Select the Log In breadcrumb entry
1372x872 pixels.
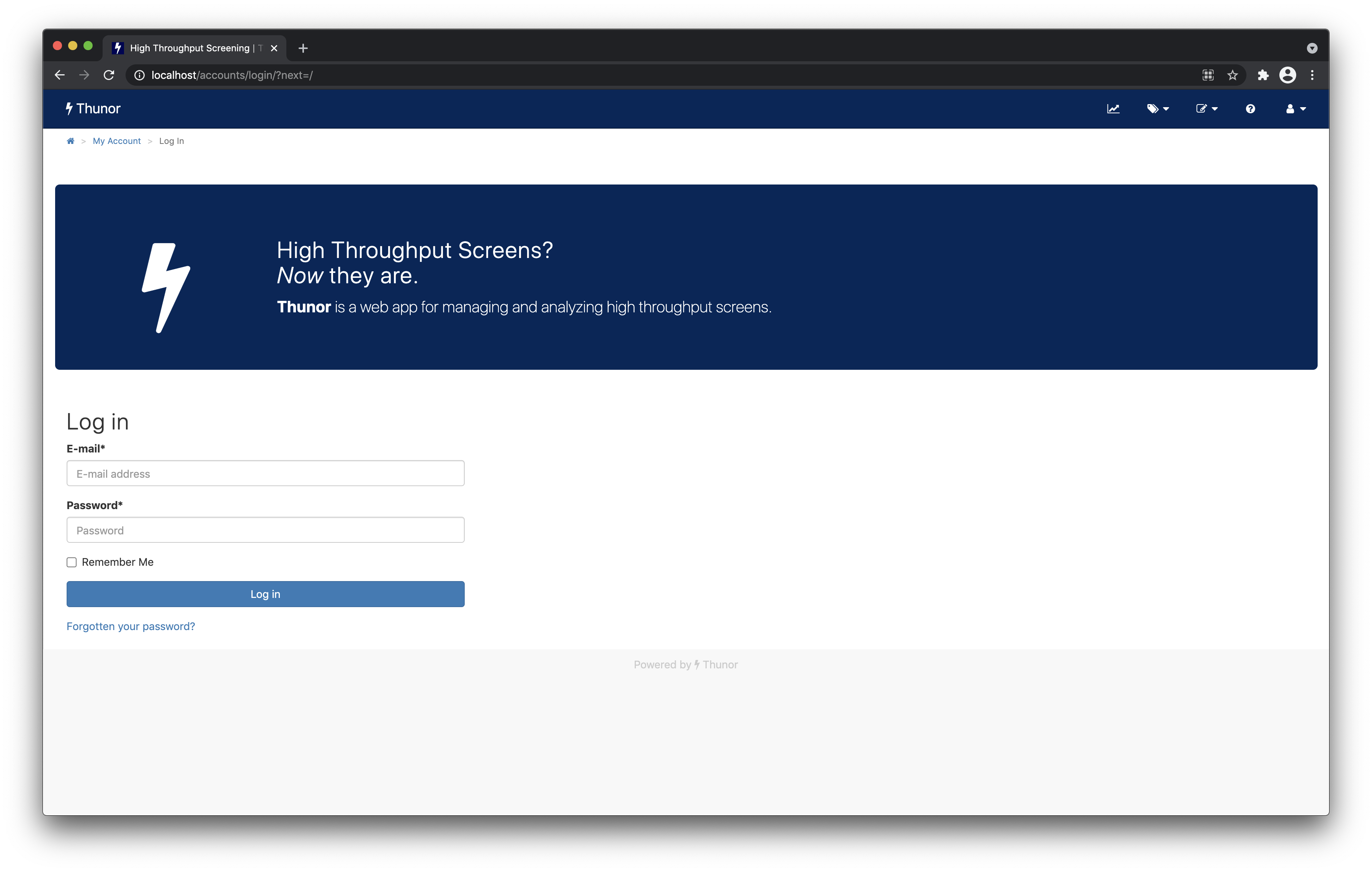tap(171, 141)
